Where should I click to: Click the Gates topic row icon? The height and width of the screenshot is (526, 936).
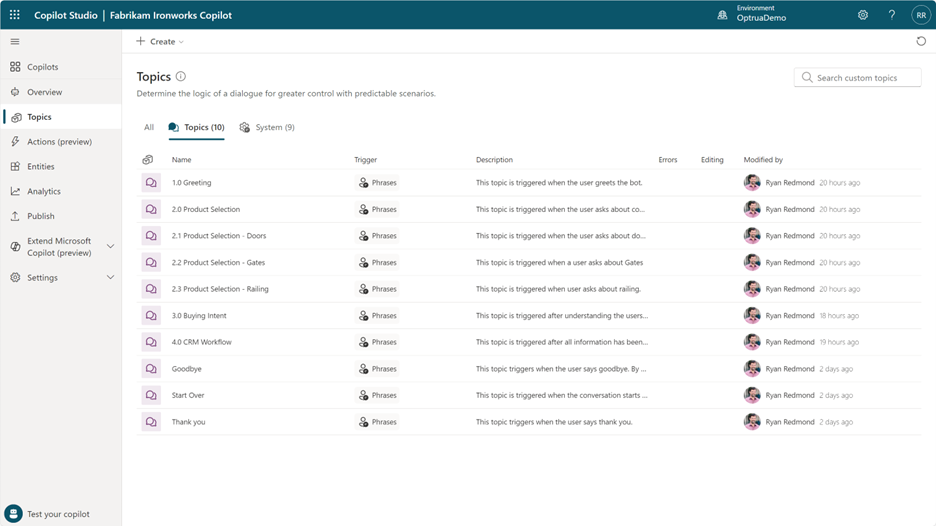pyautogui.click(x=151, y=262)
